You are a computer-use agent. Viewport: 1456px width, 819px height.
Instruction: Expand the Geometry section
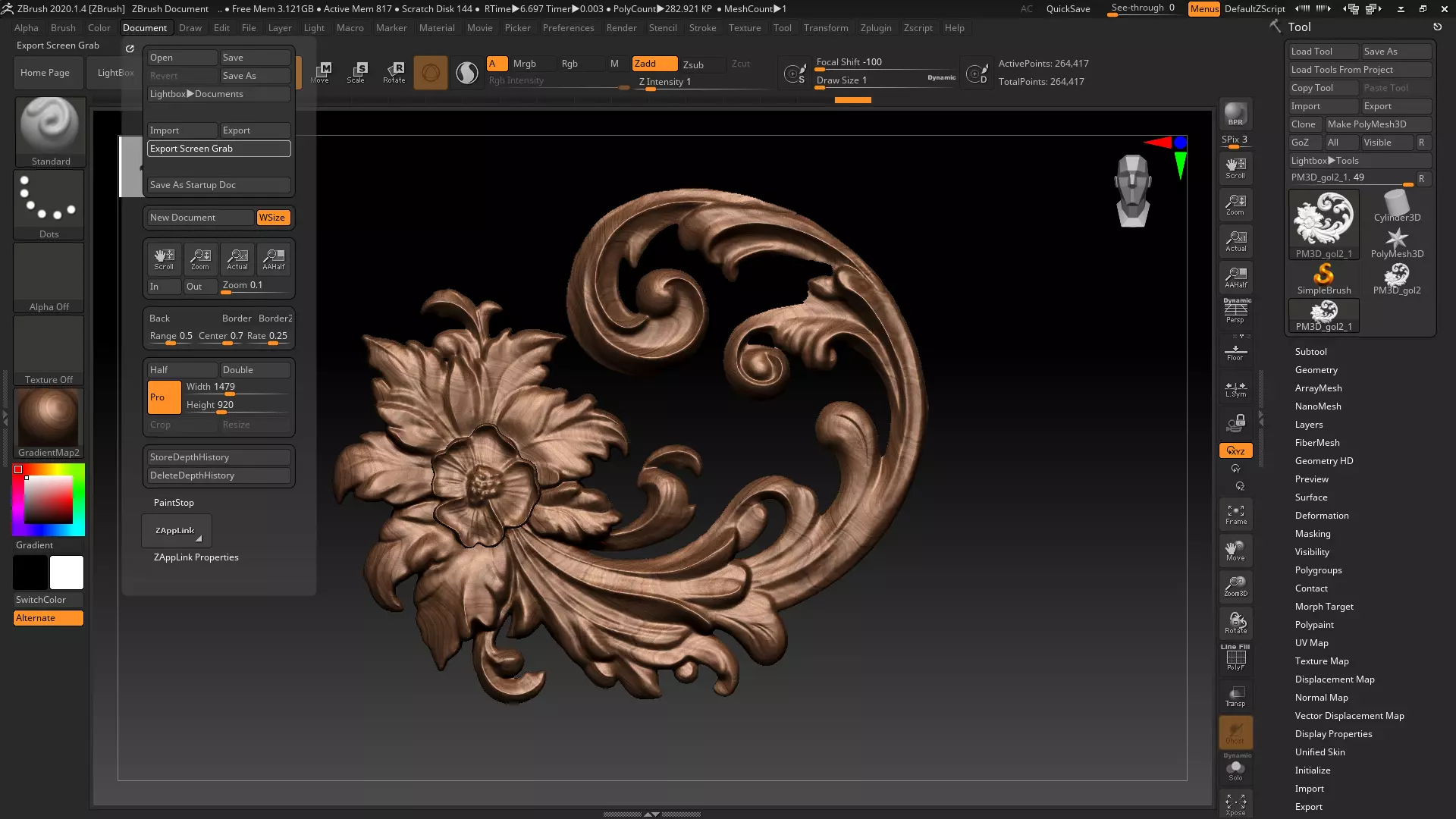(1316, 370)
